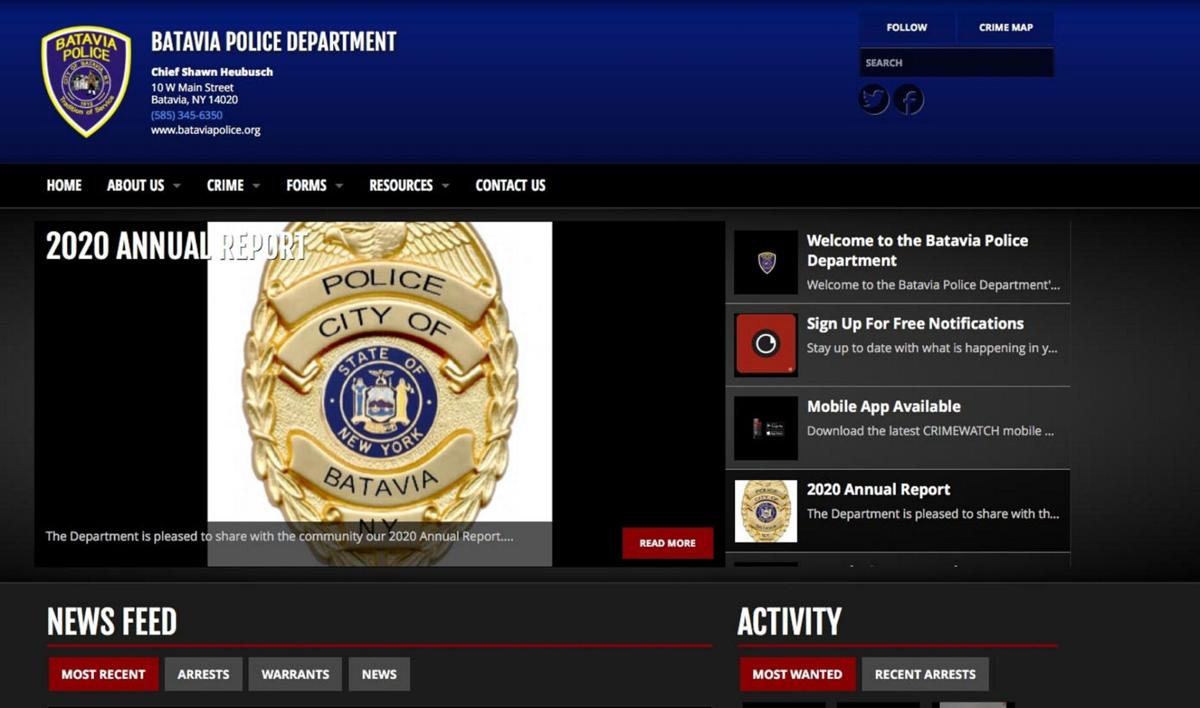Open the Contact Us page

coord(510,185)
